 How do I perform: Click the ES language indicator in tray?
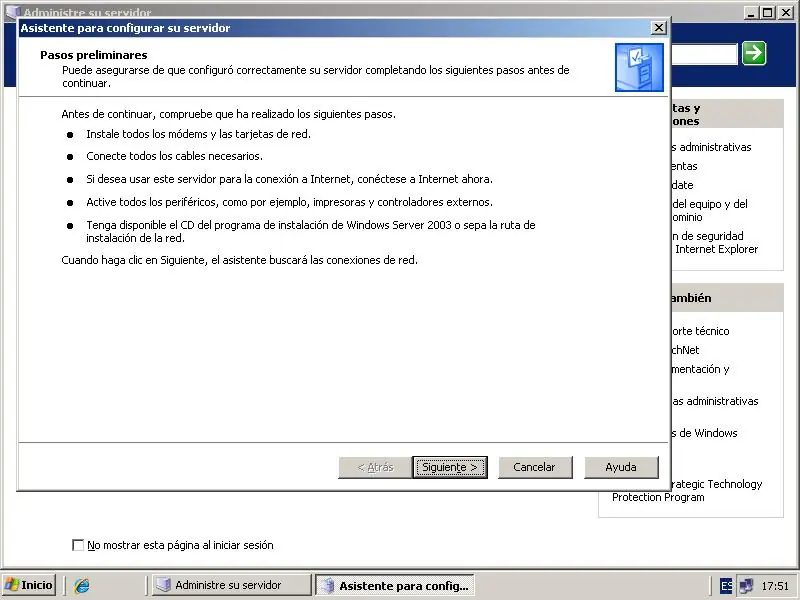[726, 585]
